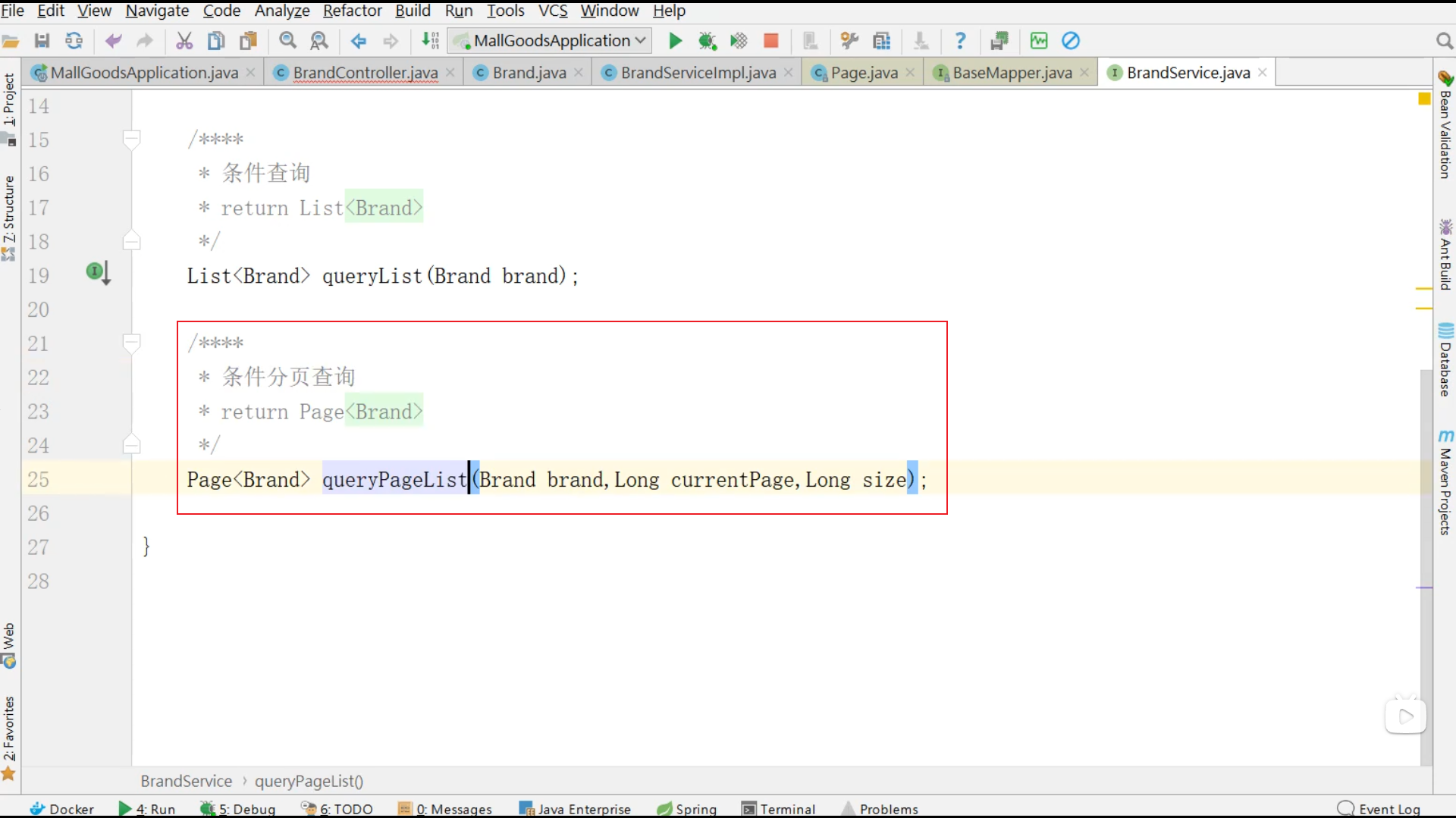Open the Ant Build tool window
The width and height of the screenshot is (1456, 818).
click(1445, 255)
